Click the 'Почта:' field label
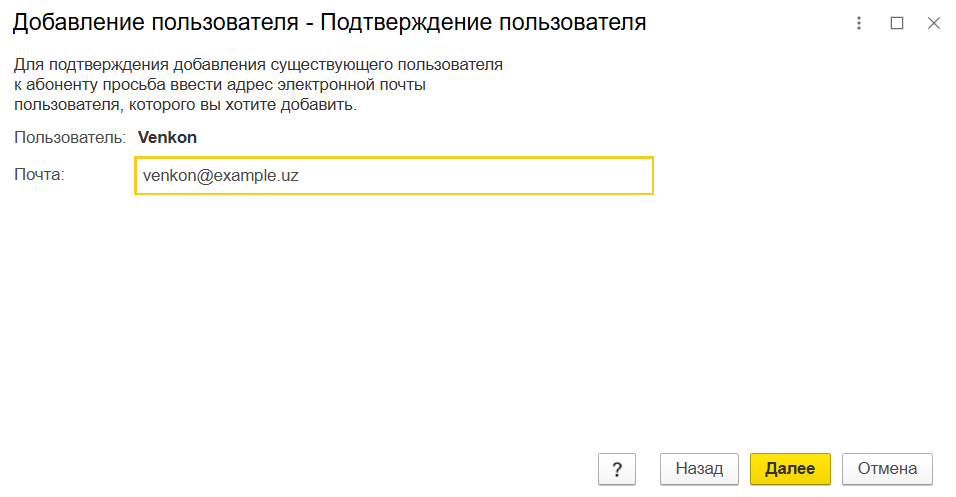 coord(39,175)
